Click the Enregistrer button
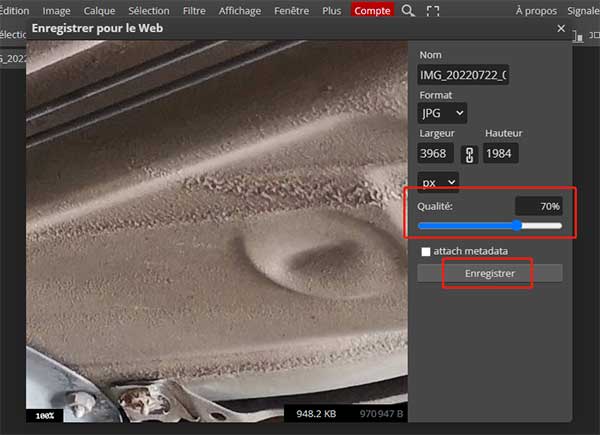Viewport: 600px width, 435px height. (x=490, y=273)
